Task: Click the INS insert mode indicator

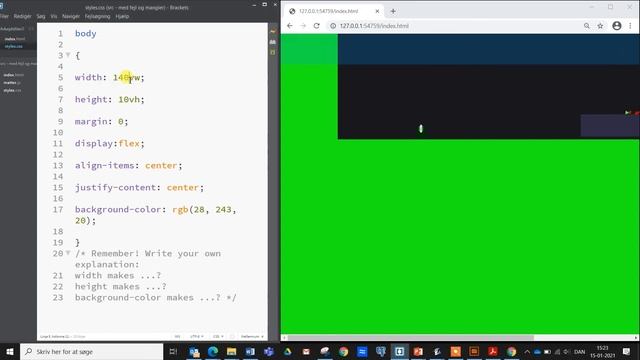Action: tap(178, 337)
